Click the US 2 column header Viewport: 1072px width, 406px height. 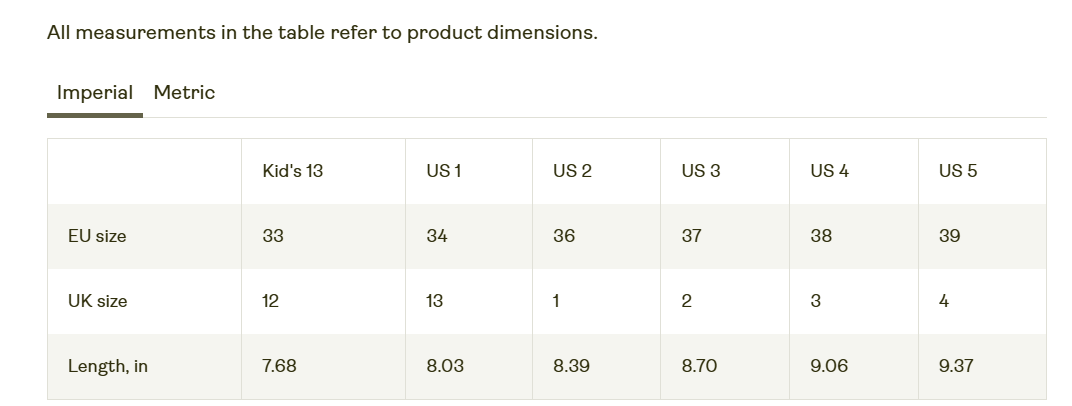(572, 171)
